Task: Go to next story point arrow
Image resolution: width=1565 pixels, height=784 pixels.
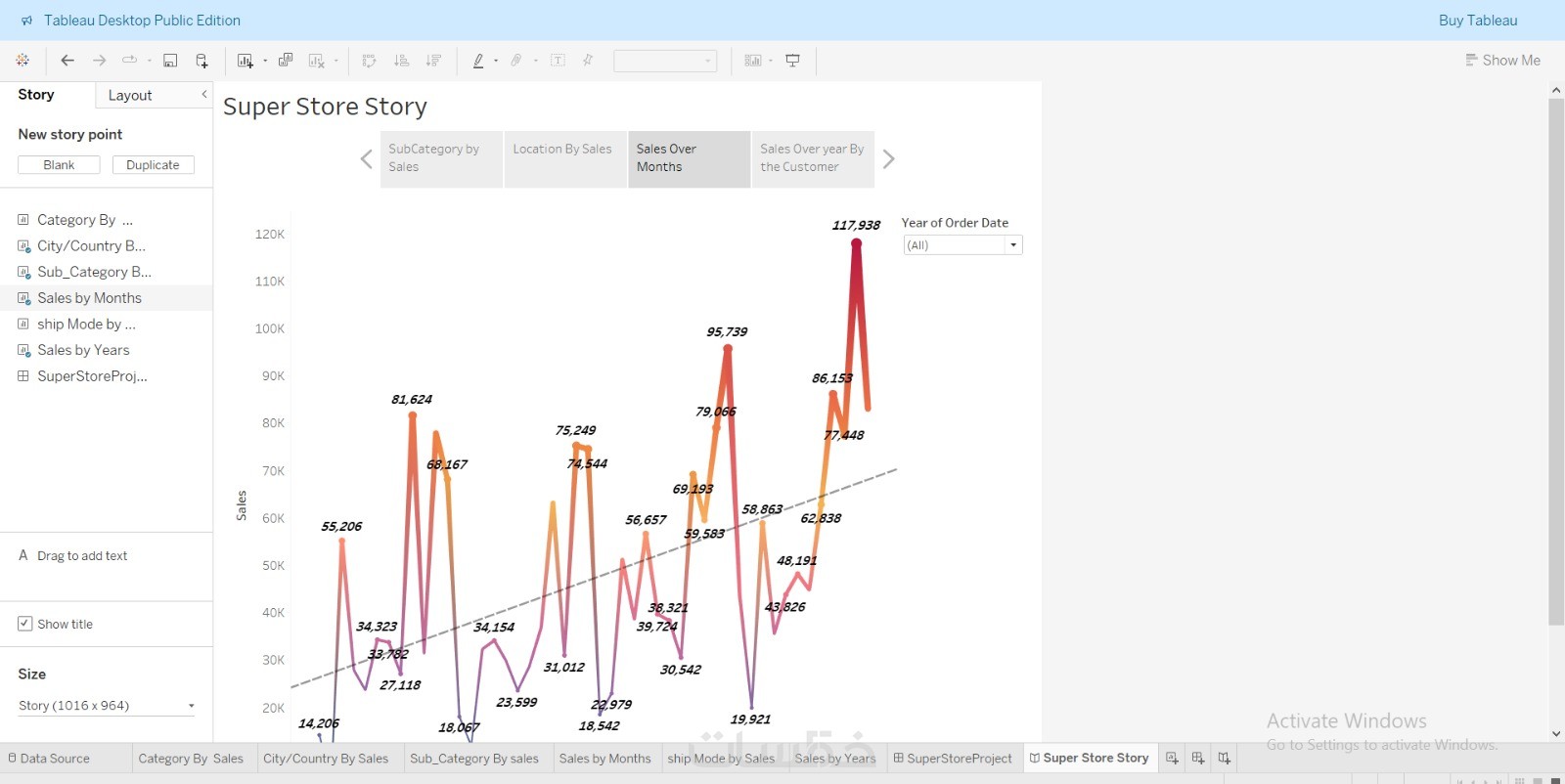Action: (888, 158)
